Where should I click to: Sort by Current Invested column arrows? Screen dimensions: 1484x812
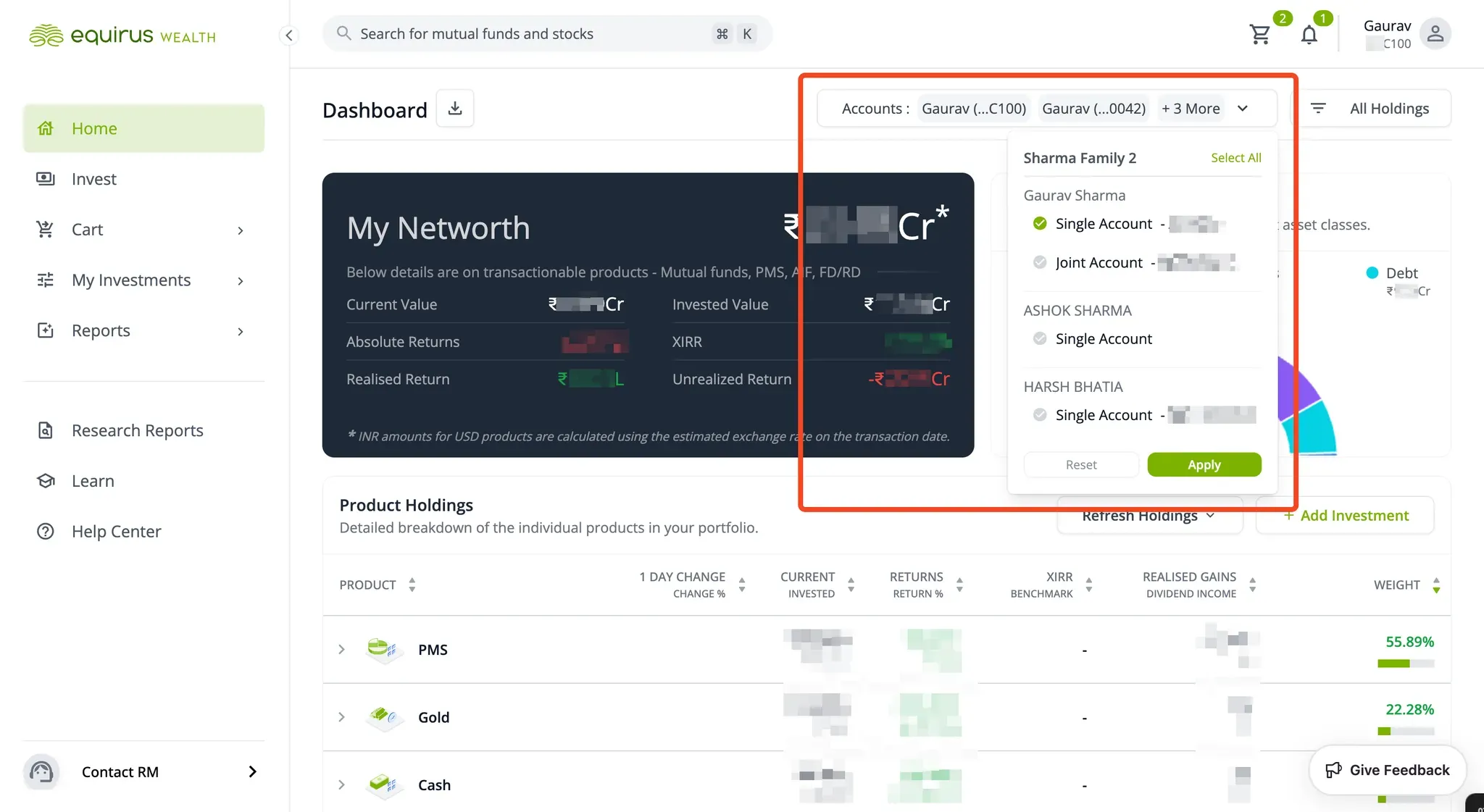point(851,585)
